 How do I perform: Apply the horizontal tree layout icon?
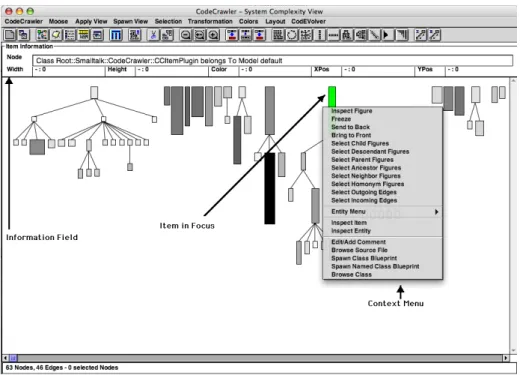361,35
